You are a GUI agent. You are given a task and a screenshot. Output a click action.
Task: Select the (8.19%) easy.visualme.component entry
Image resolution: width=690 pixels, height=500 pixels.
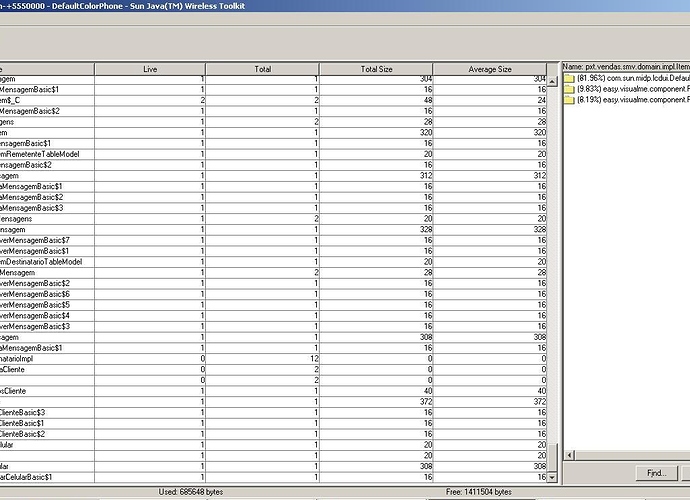click(633, 100)
